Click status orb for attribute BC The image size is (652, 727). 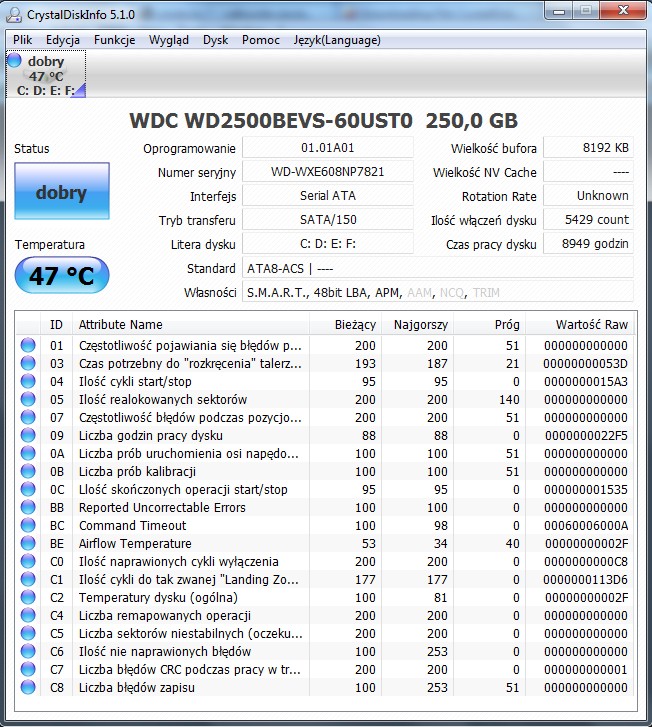28,525
